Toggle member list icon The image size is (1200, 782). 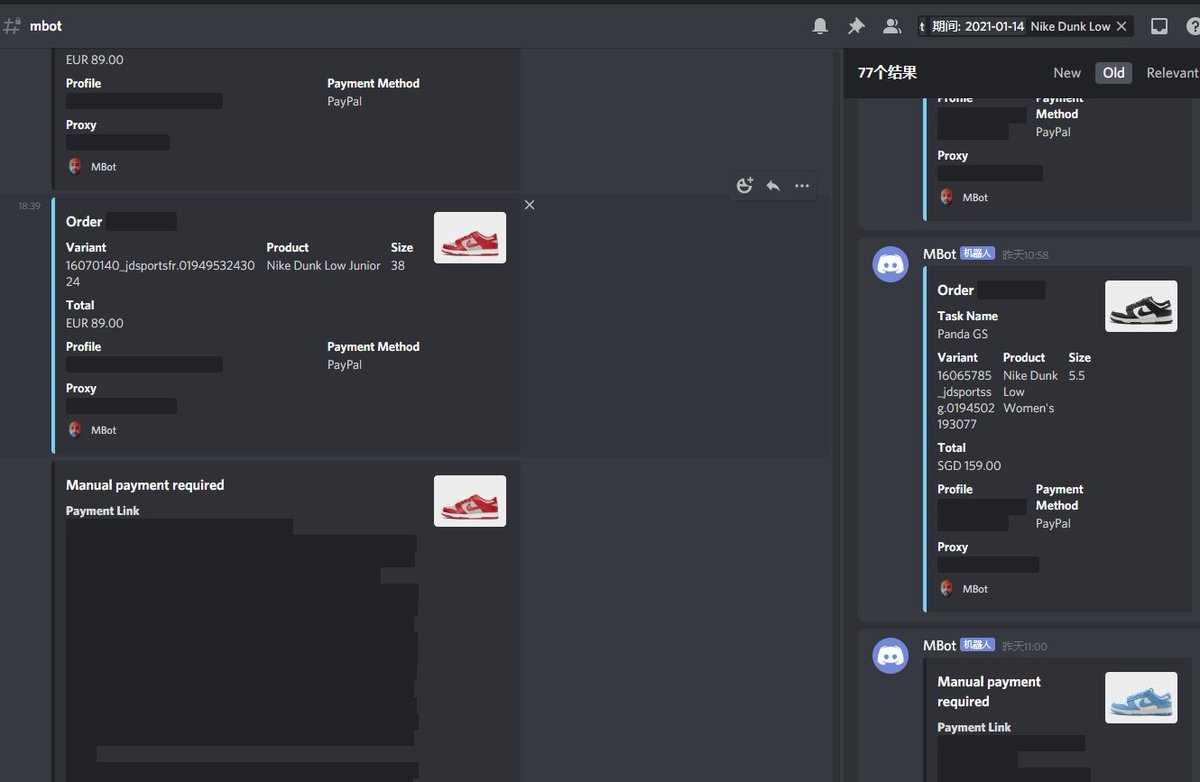tap(892, 26)
